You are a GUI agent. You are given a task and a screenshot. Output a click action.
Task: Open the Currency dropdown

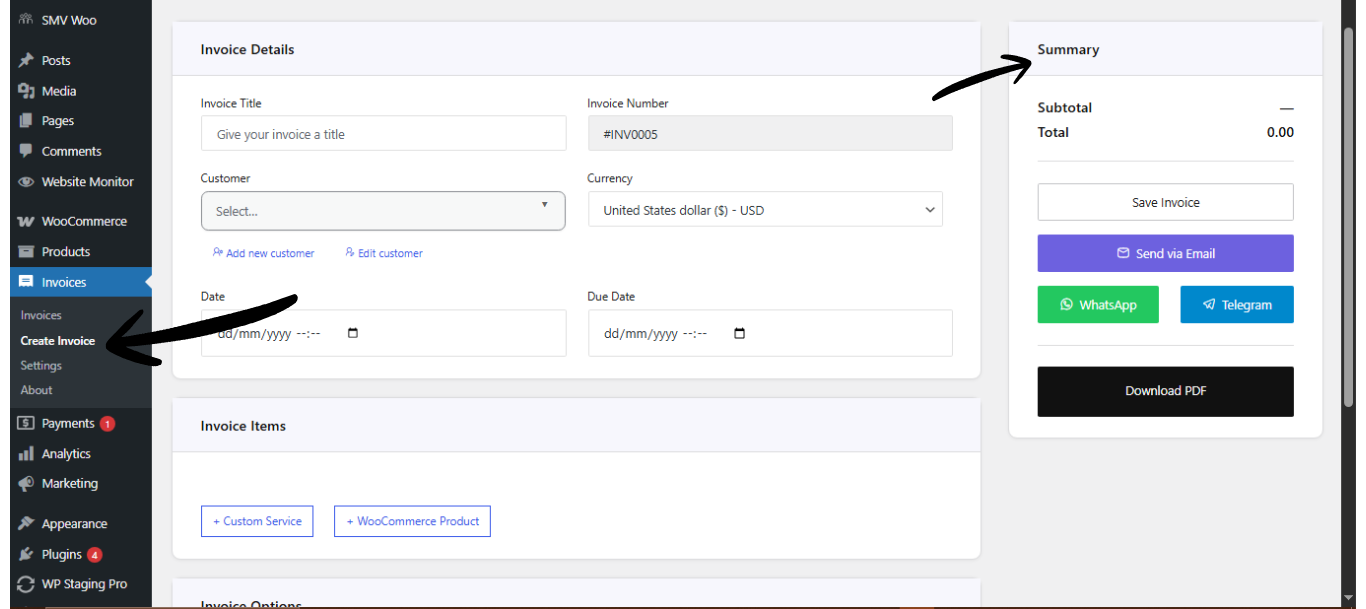[x=765, y=210]
